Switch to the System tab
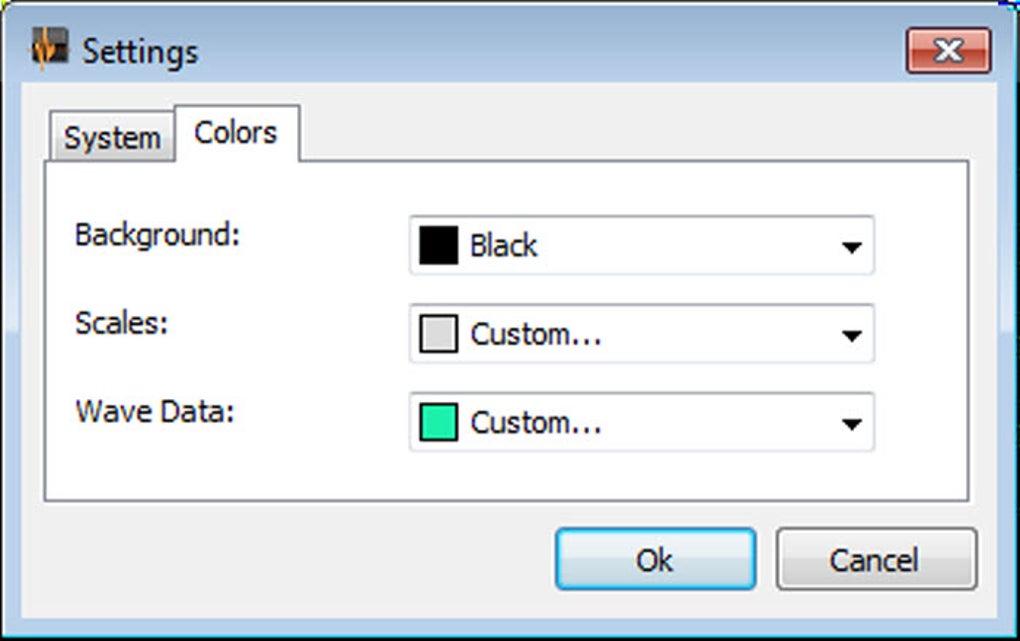Screen dimensions: 1020x641 pos(112,137)
